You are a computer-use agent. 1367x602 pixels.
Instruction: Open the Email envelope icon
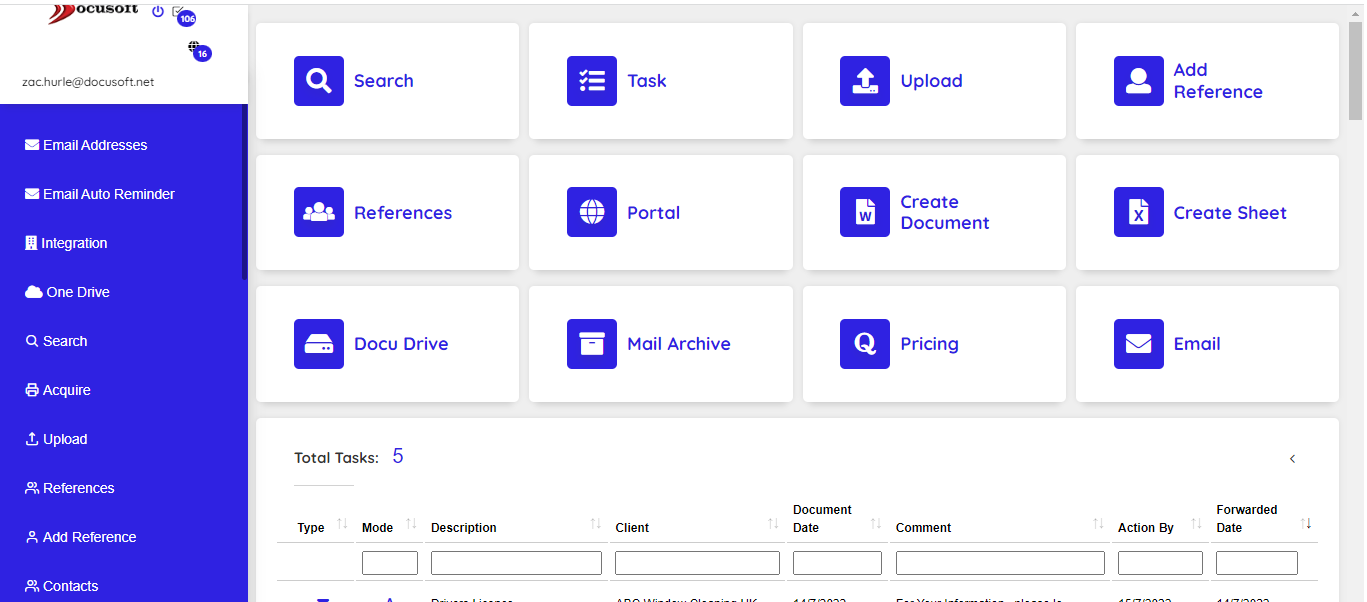pos(1138,344)
